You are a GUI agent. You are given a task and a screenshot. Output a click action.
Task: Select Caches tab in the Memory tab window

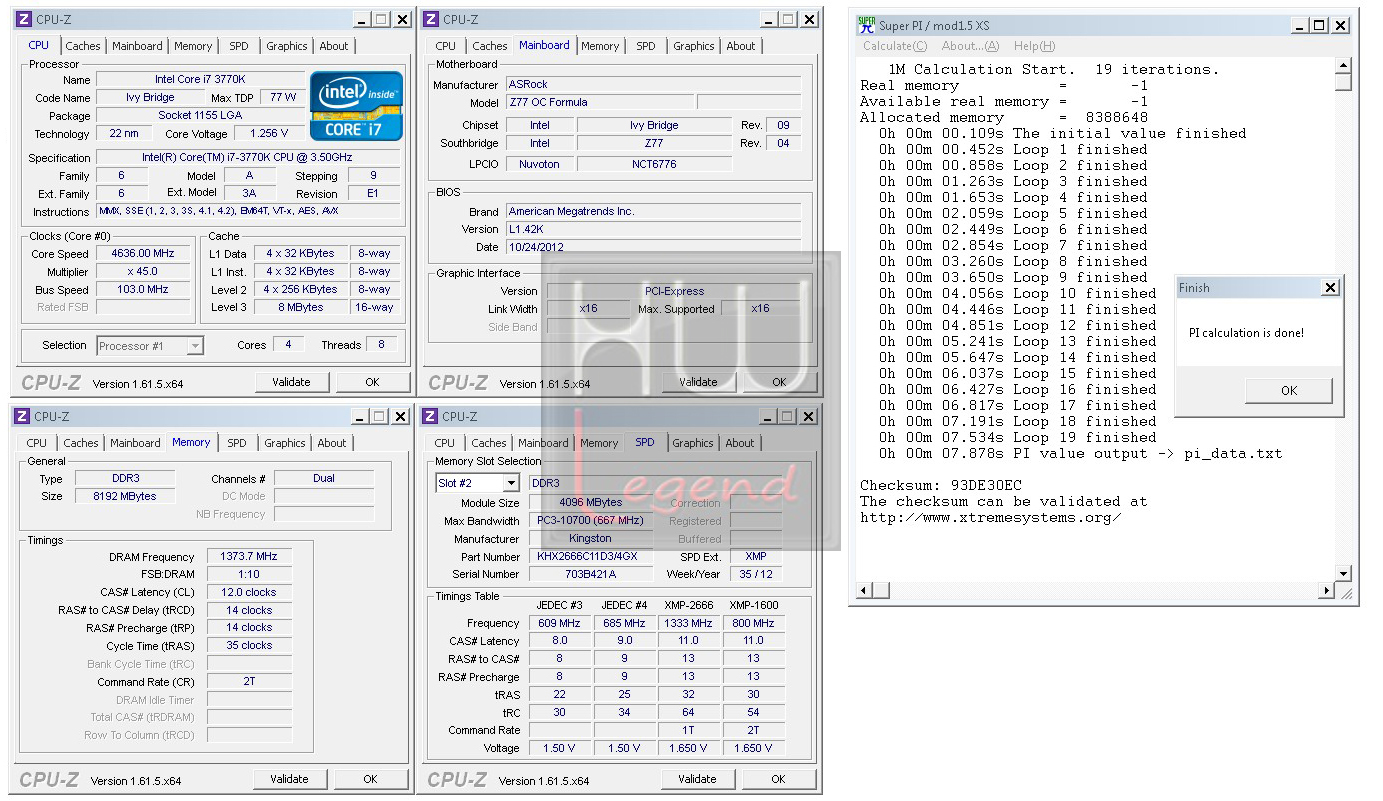(81, 443)
